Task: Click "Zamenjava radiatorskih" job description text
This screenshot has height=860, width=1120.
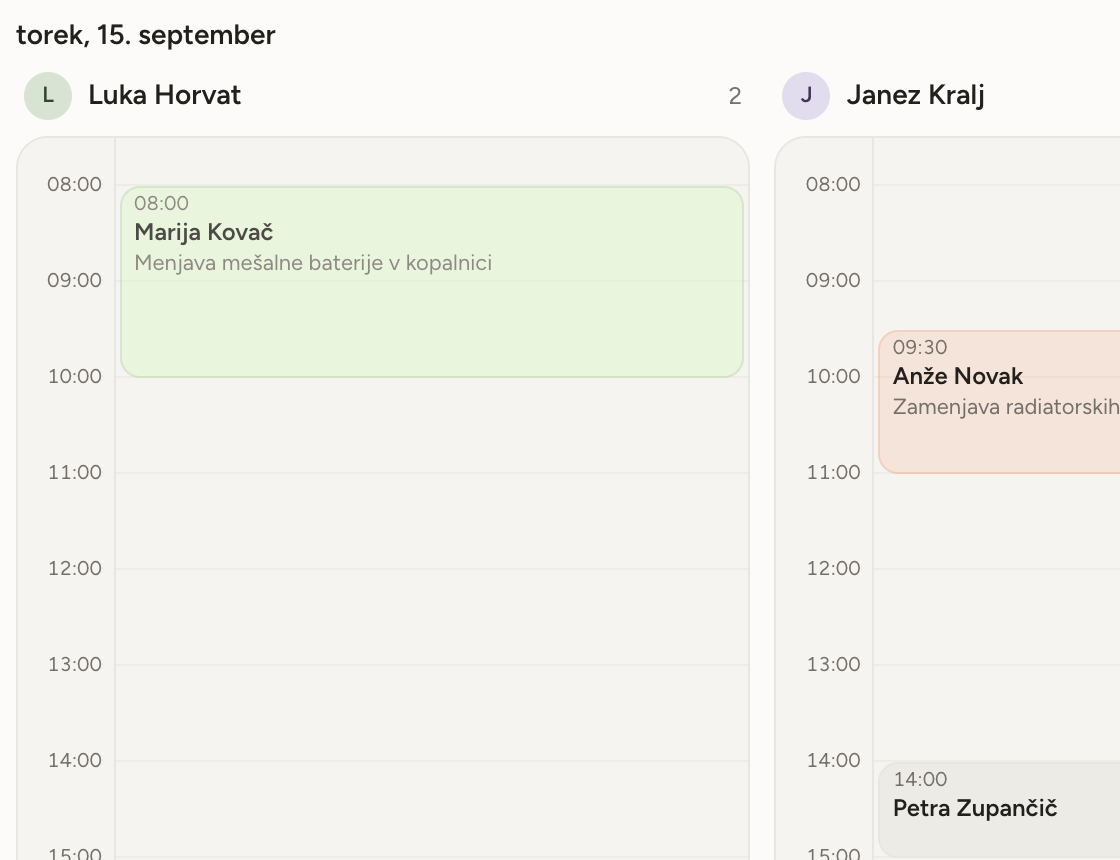Action: tap(1006, 407)
